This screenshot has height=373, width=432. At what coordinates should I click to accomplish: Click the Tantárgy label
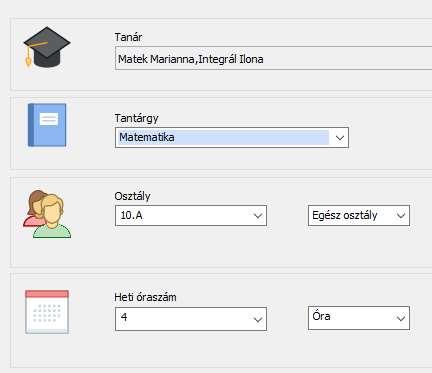pos(136,118)
